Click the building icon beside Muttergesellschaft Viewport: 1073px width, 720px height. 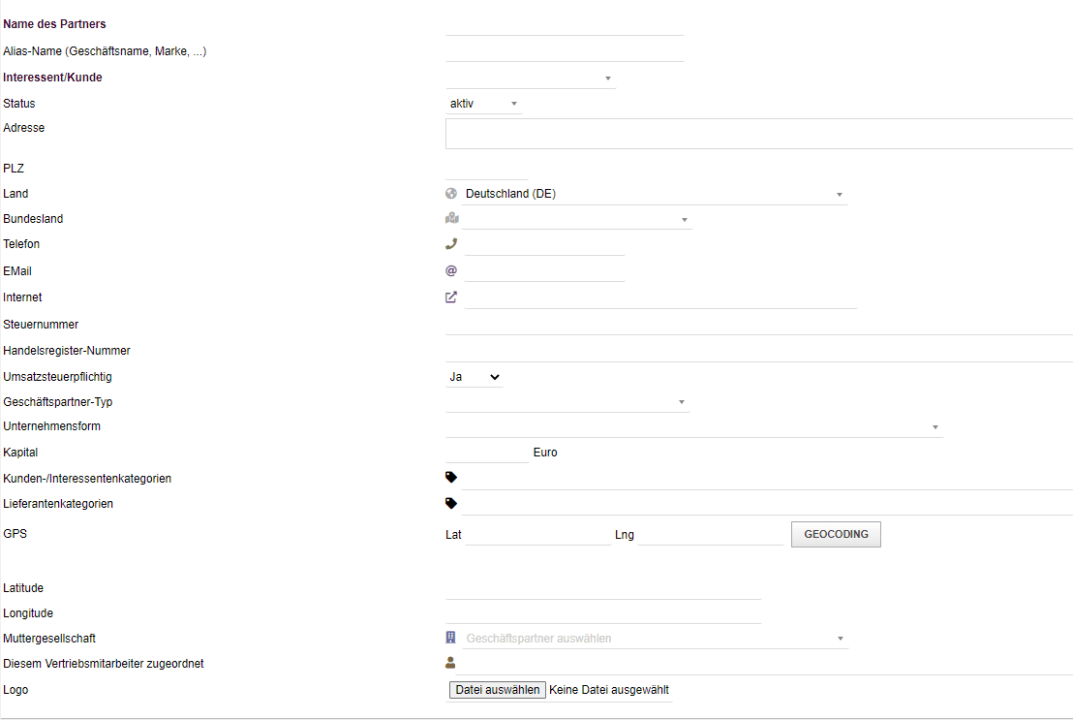coord(451,638)
